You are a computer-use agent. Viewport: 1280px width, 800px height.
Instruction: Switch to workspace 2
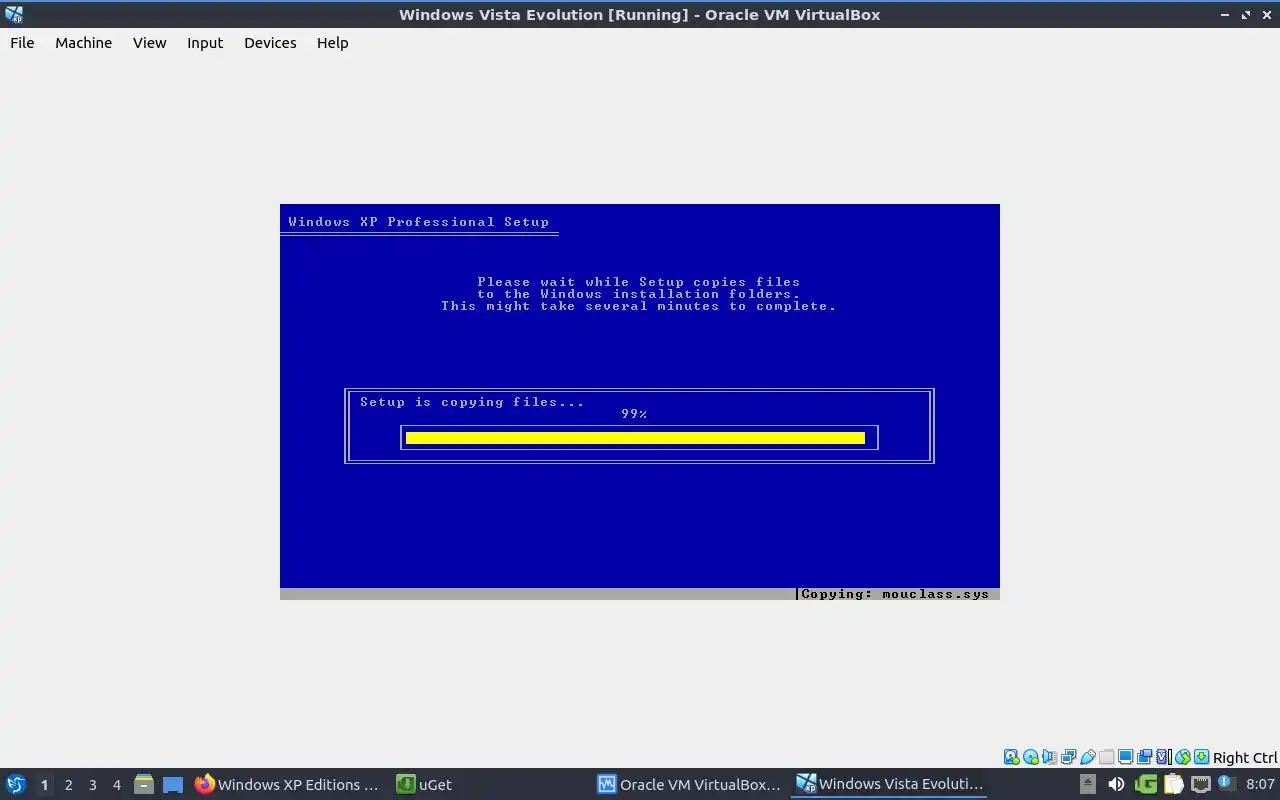[68, 785]
